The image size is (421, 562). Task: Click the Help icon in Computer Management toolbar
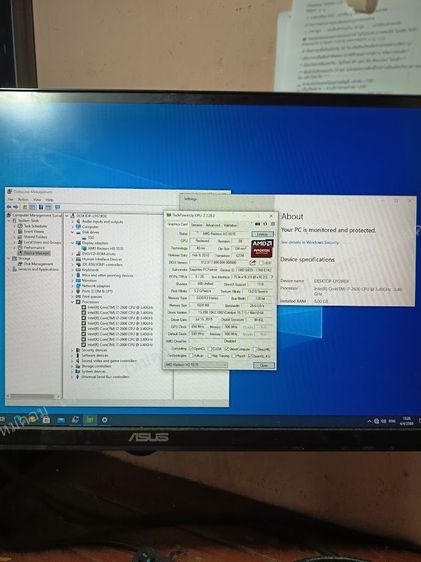coord(41,207)
